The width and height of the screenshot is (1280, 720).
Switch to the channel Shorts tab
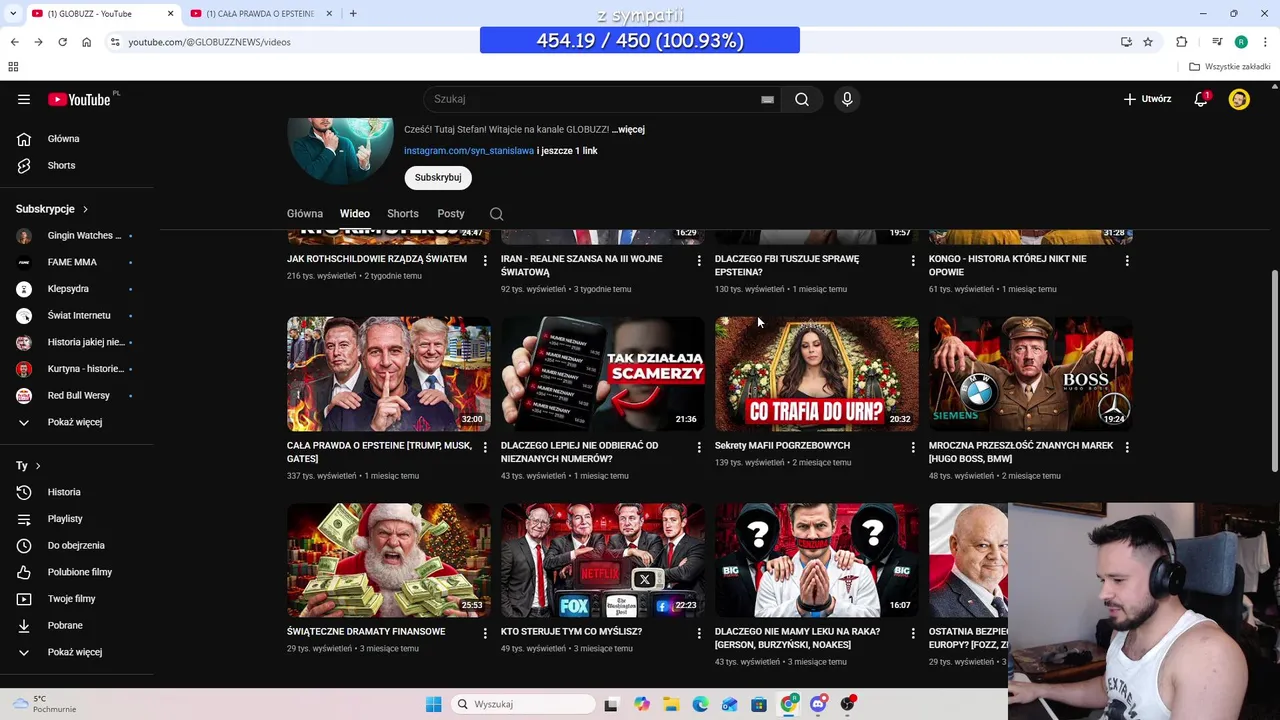point(403,214)
